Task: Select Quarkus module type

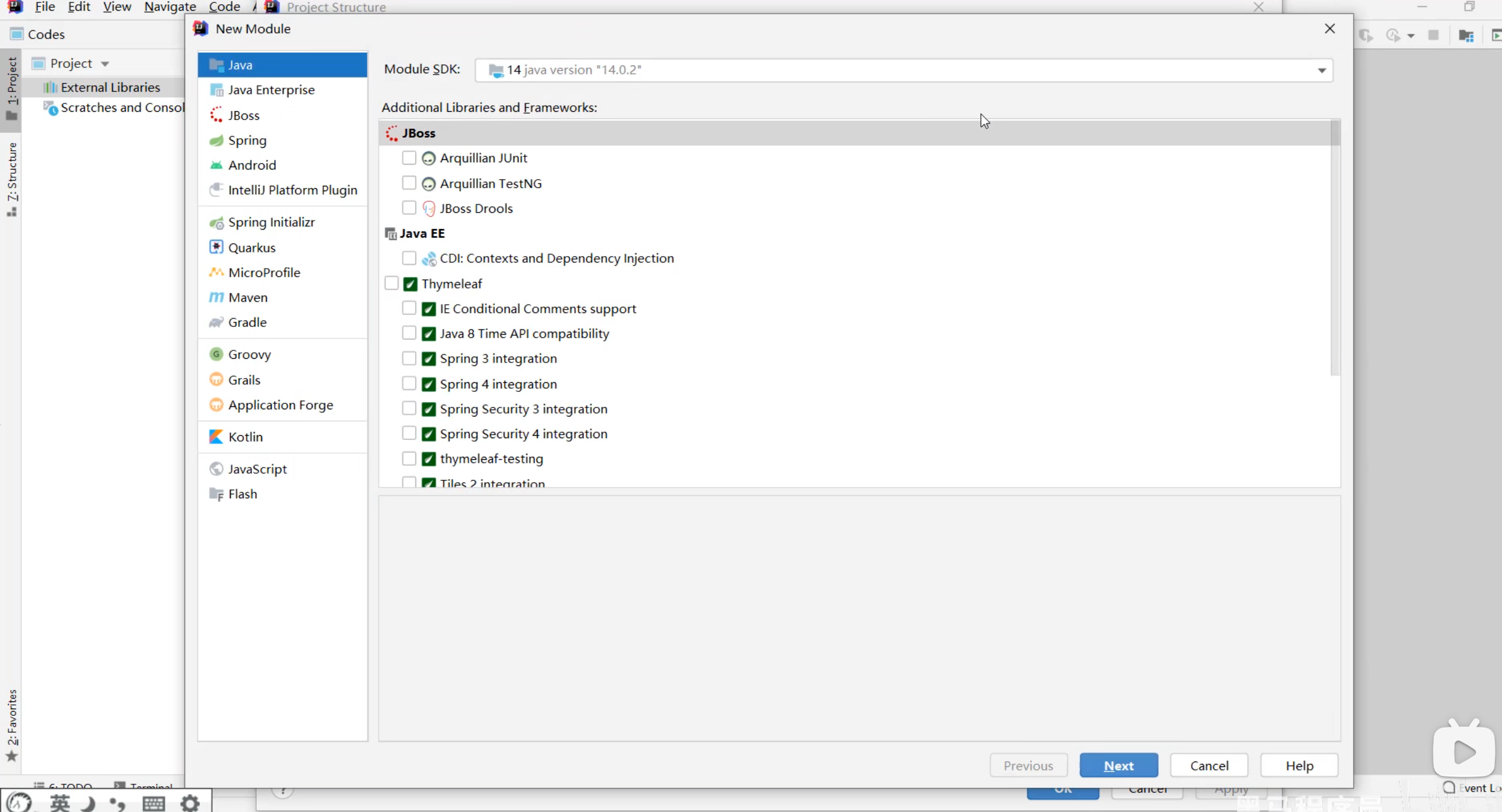Action: 251,248
